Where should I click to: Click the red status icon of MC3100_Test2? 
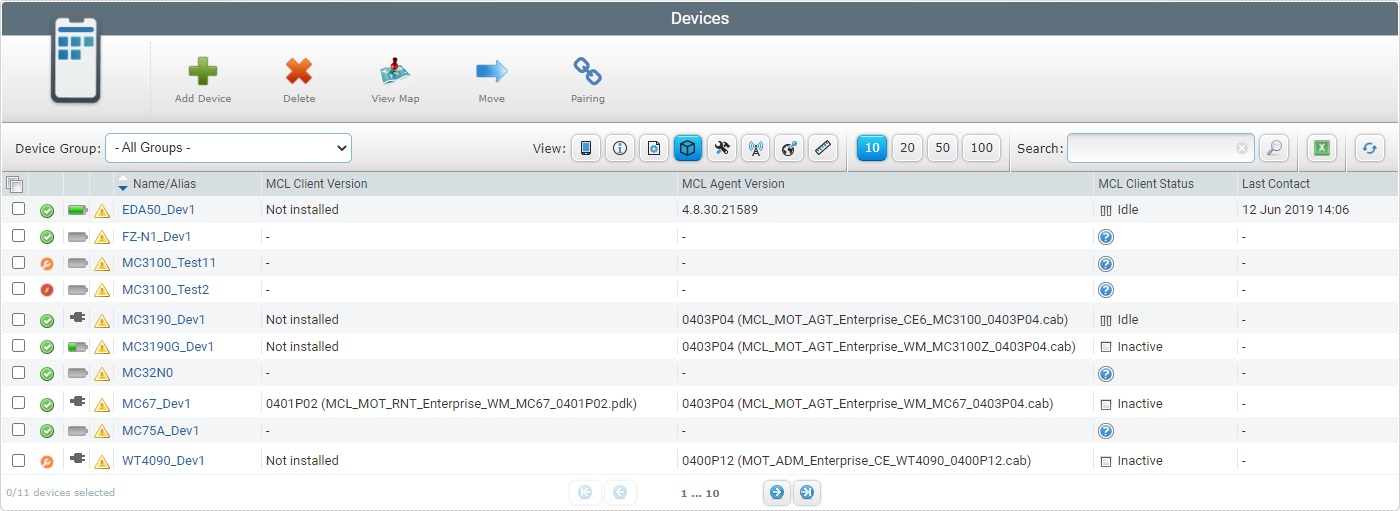click(x=47, y=290)
